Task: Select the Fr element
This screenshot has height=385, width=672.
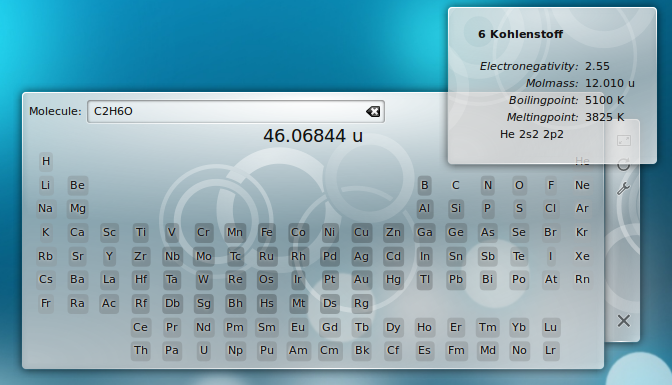Action: pos(45,304)
